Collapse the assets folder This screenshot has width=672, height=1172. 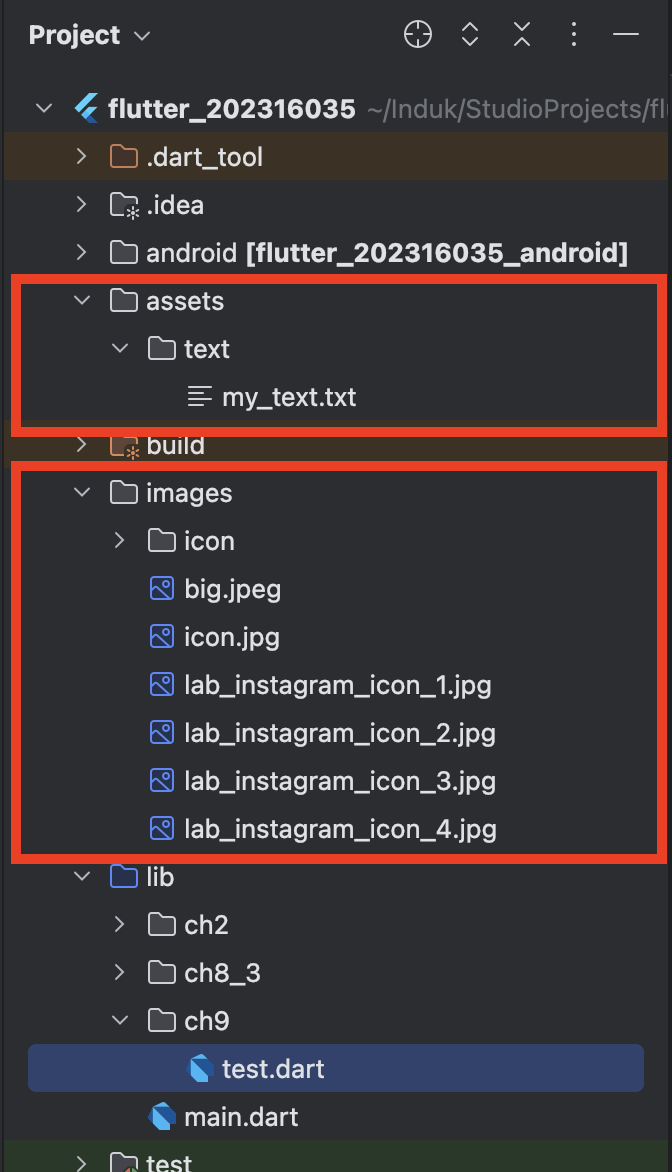coord(81,300)
